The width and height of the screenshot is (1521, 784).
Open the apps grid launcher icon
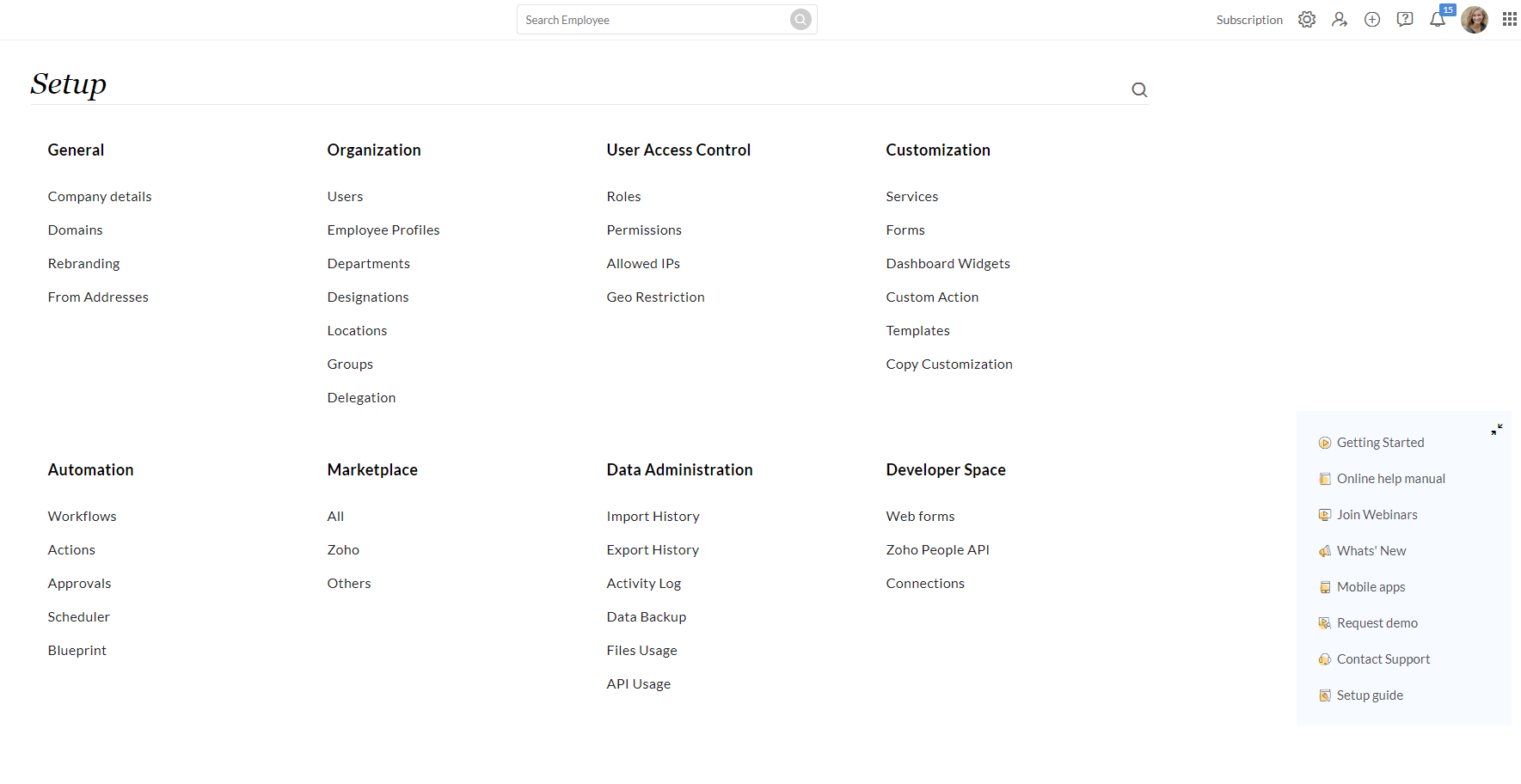[x=1509, y=20]
